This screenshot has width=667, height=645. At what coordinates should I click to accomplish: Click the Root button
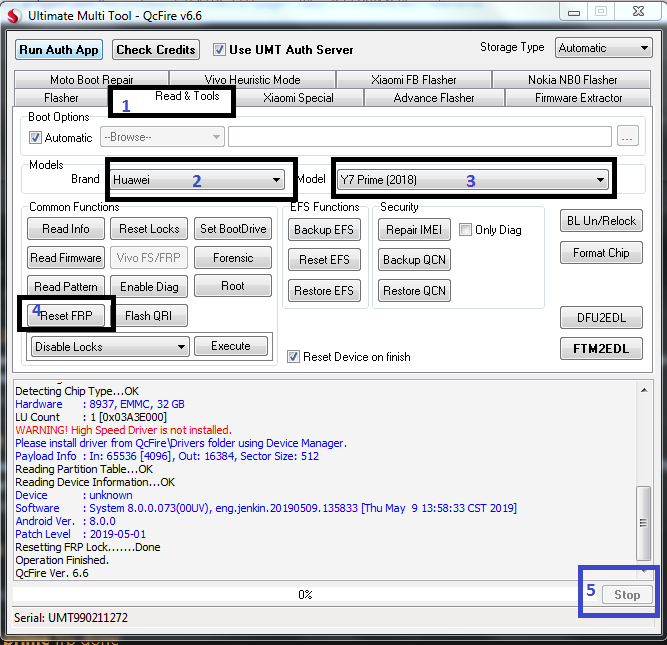[x=233, y=286]
